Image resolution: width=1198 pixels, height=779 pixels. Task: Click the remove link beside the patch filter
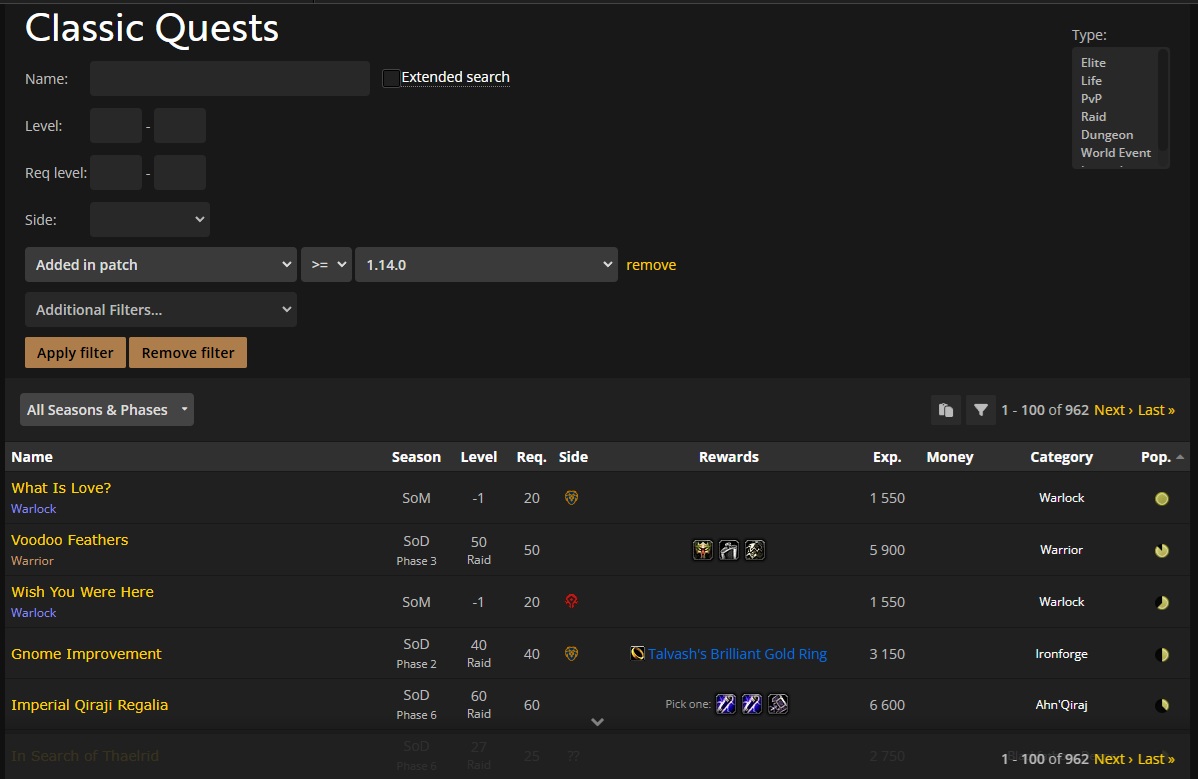(651, 265)
